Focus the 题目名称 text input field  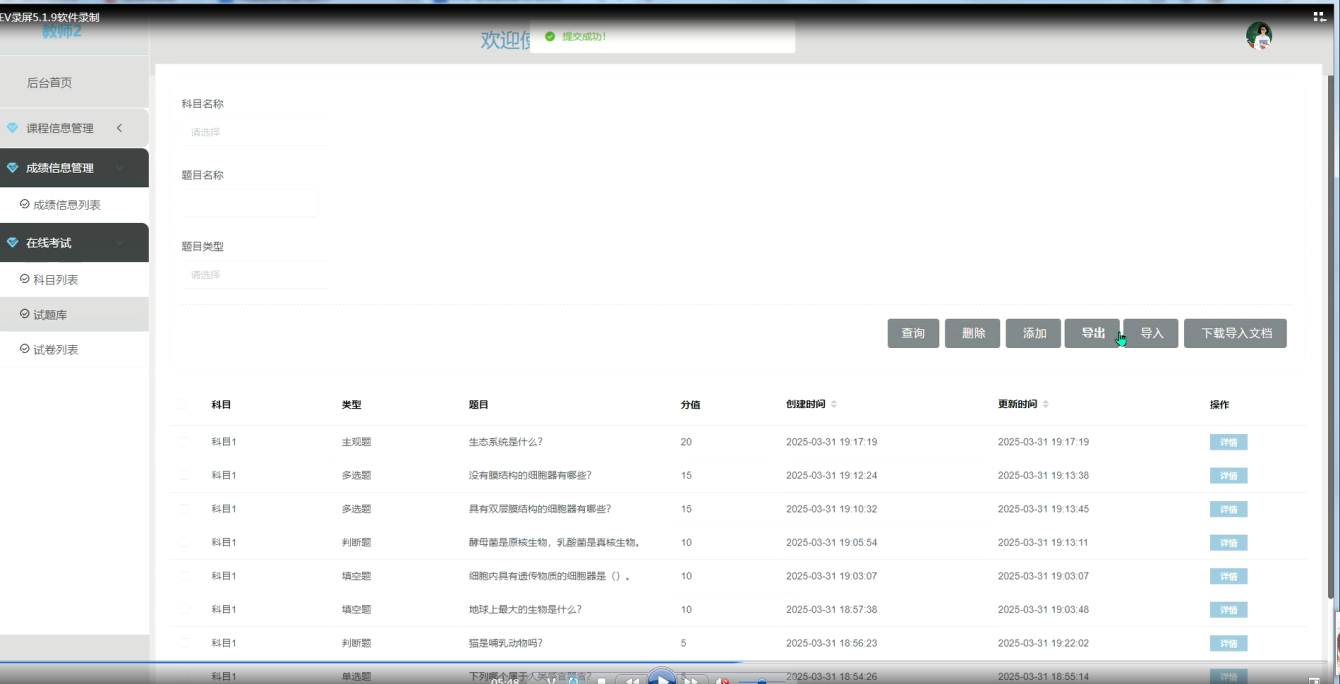pyautogui.click(x=249, y=203)
